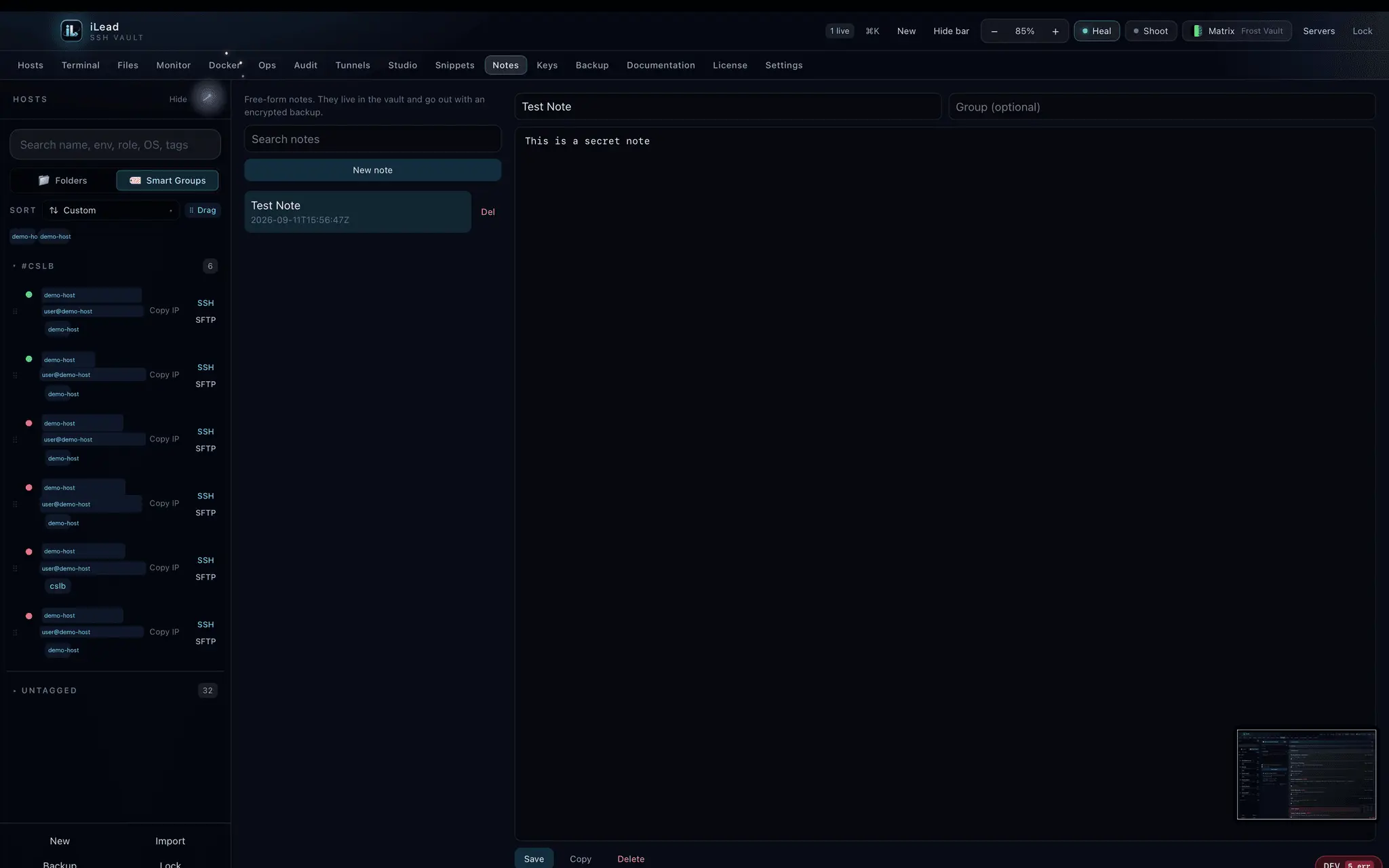Click the Smart Groups tag icon
1389x868 pixels.
pyautogui.click(x=135, y=180)
